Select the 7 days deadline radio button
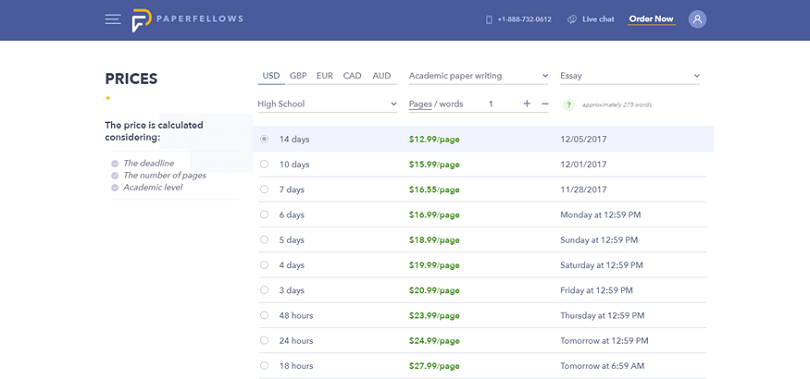This screenshot has width=810, height=379. click(x=264, y=190)
